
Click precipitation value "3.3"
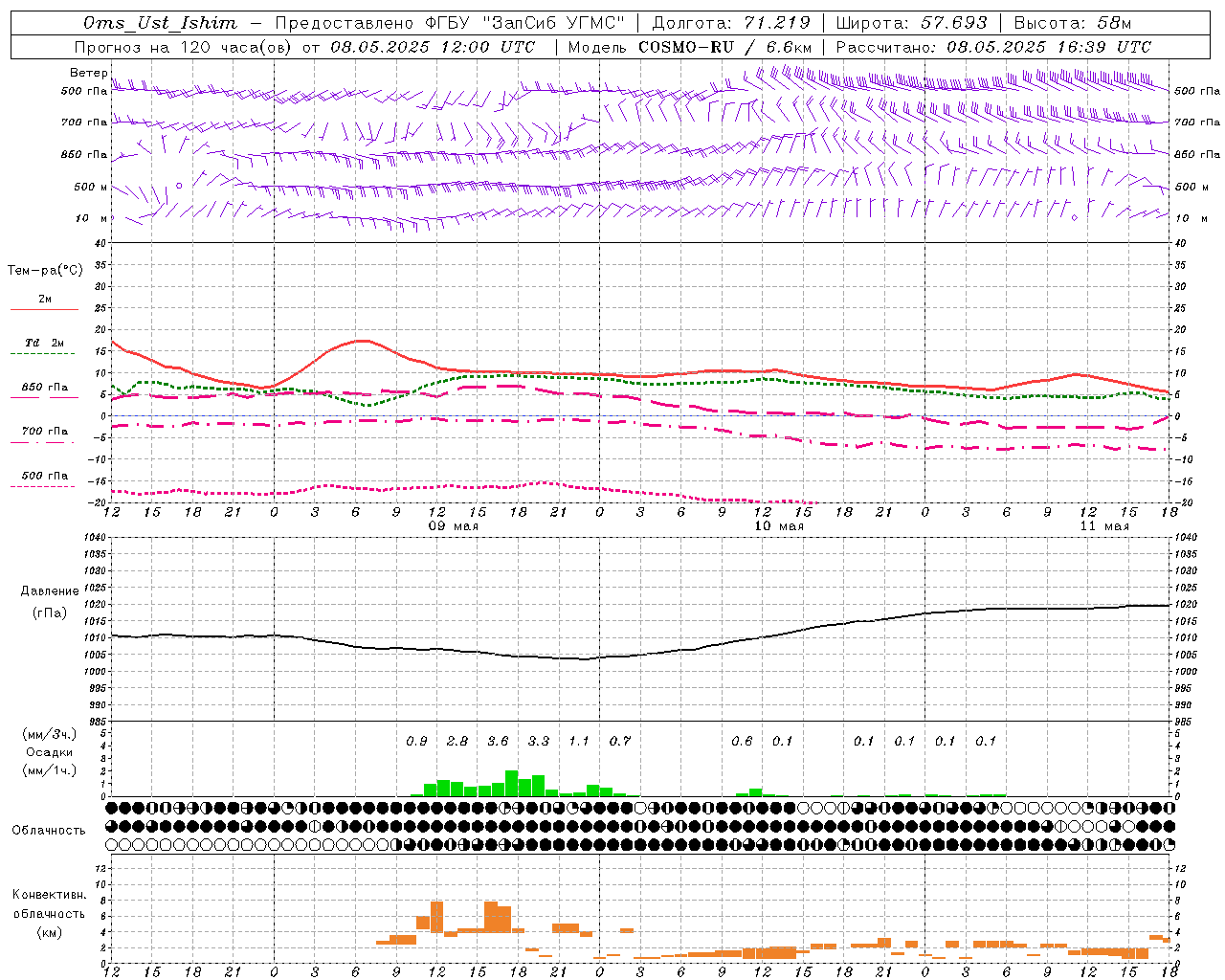[x=539, y=741]
